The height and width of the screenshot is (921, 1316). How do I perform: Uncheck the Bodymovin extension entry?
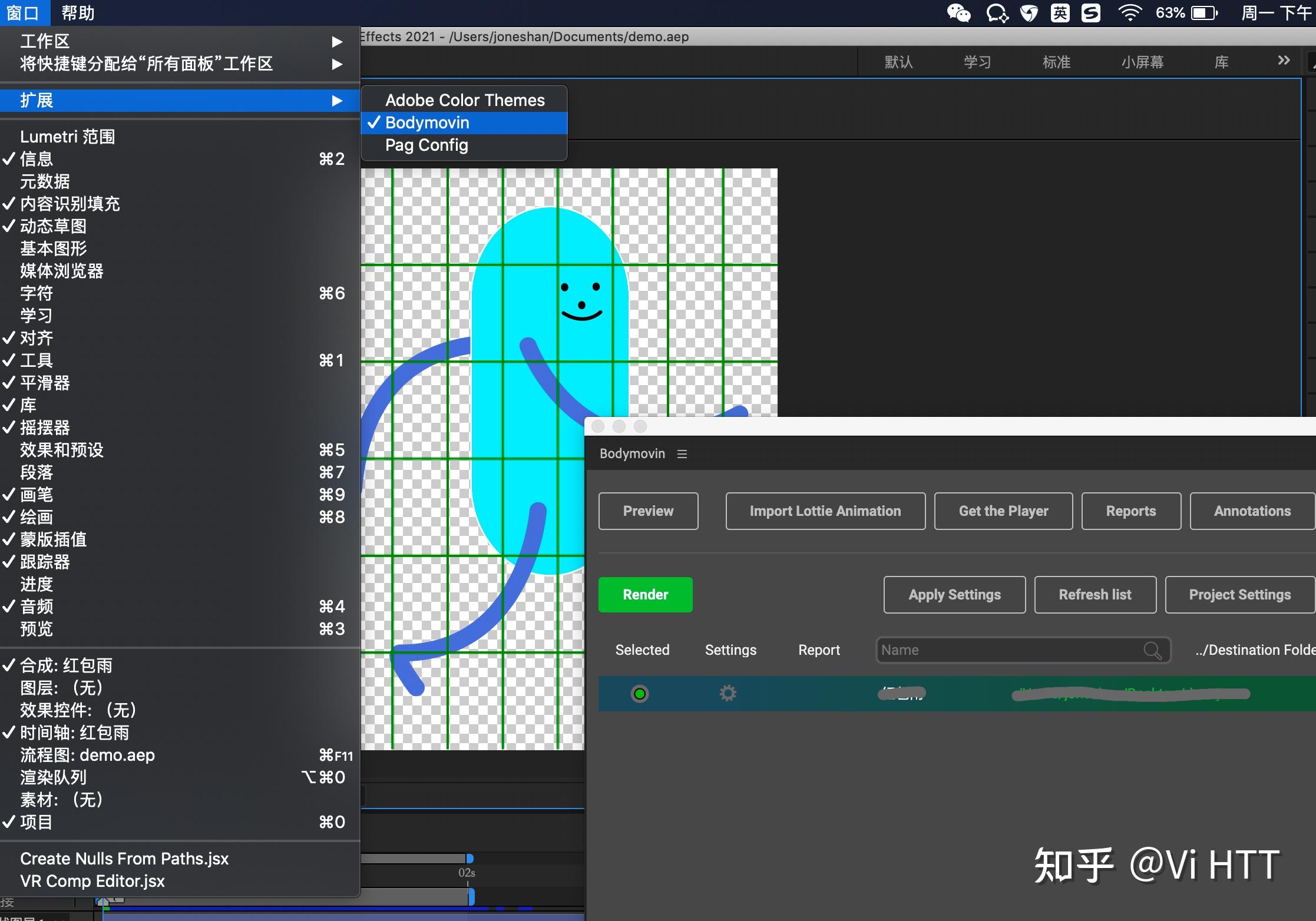click(427, 122)
